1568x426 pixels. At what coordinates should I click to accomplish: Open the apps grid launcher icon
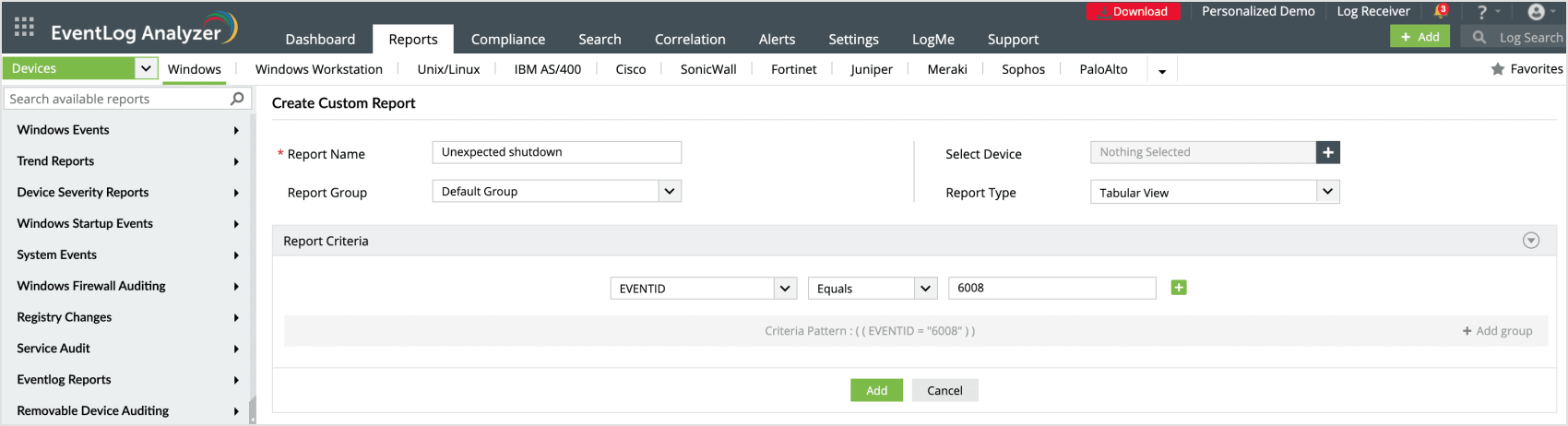pos(25,27)
